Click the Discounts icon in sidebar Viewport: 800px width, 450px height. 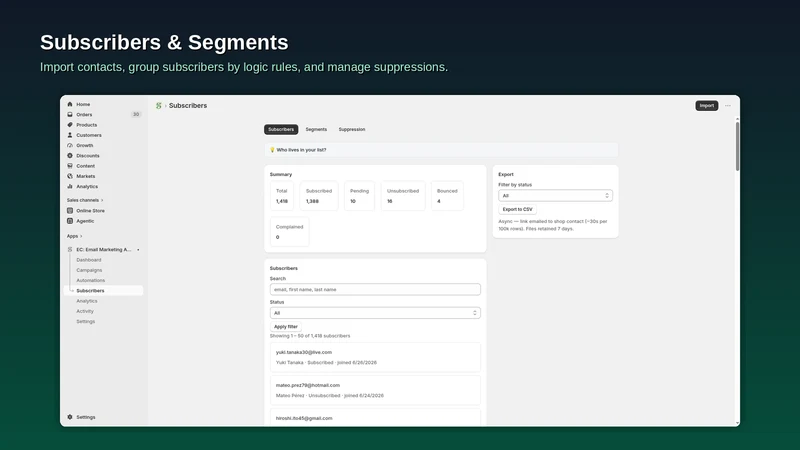click(70, 156)
